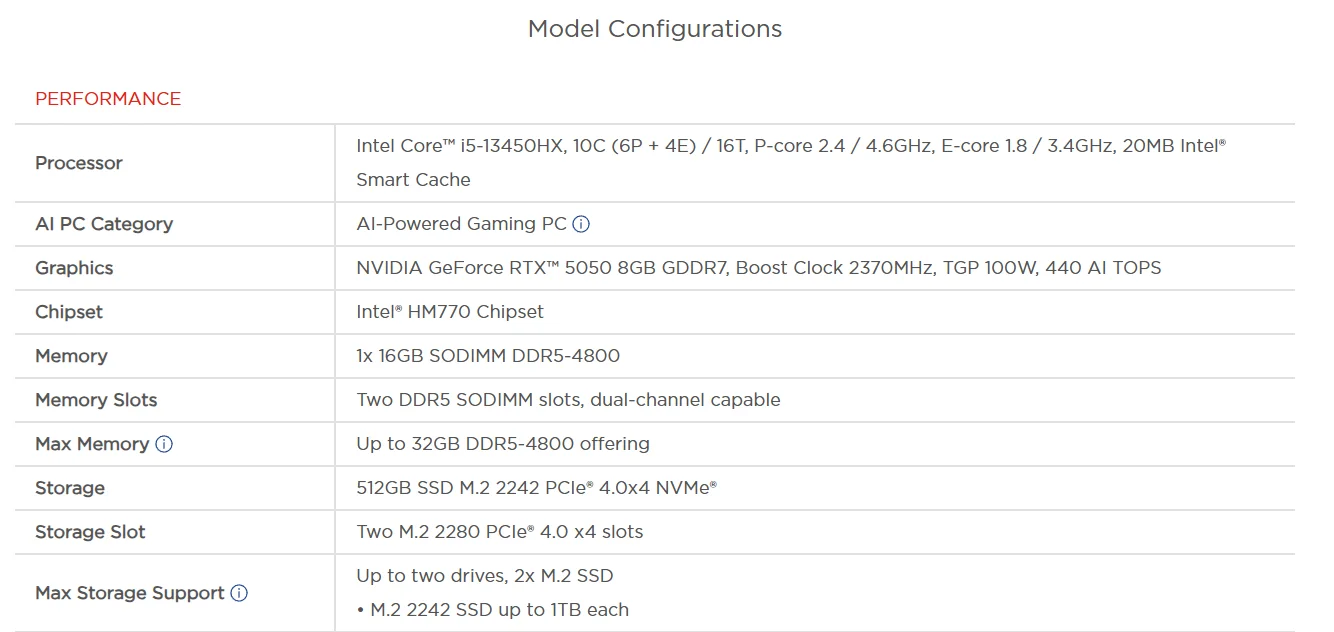Screen dimensions: 1334x632
Task: Click the Model Configurations title
Action: tap(655, 29)
